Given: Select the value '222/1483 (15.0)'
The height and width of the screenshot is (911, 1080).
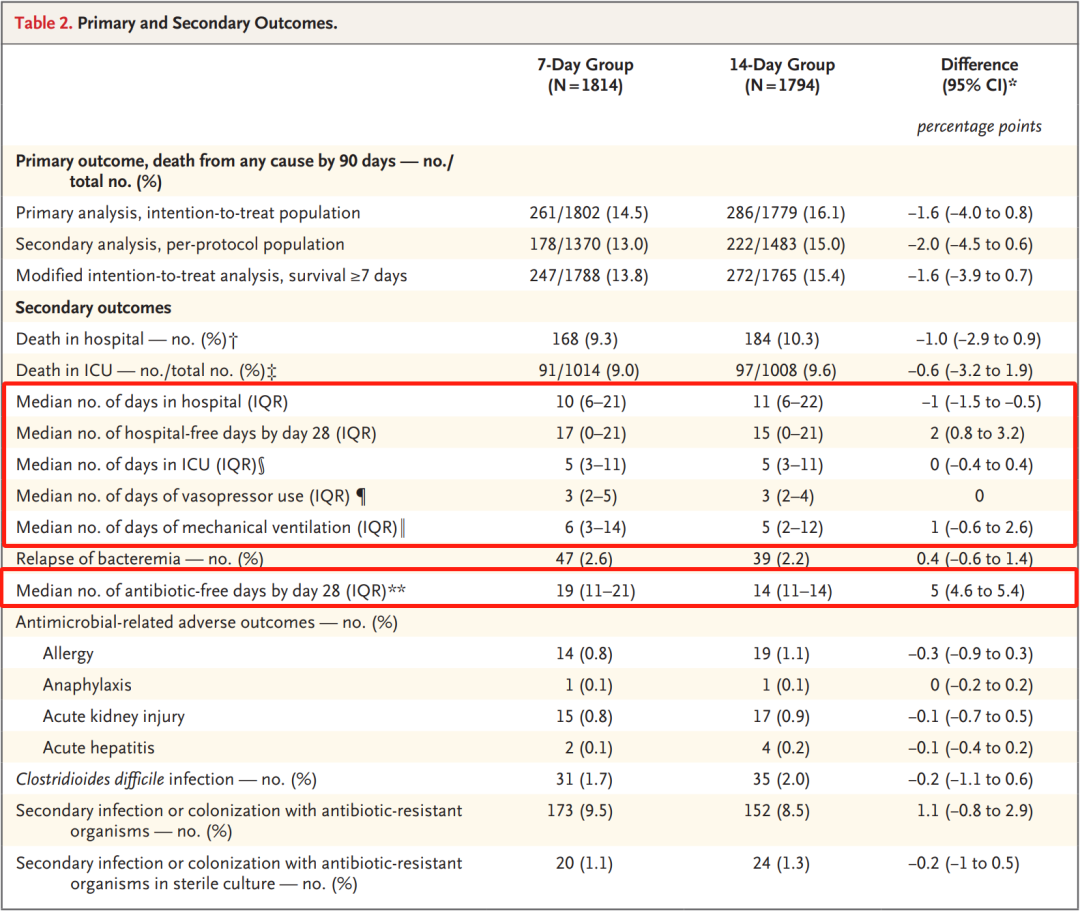Looking at the screenshot, I should click(785, 244).
